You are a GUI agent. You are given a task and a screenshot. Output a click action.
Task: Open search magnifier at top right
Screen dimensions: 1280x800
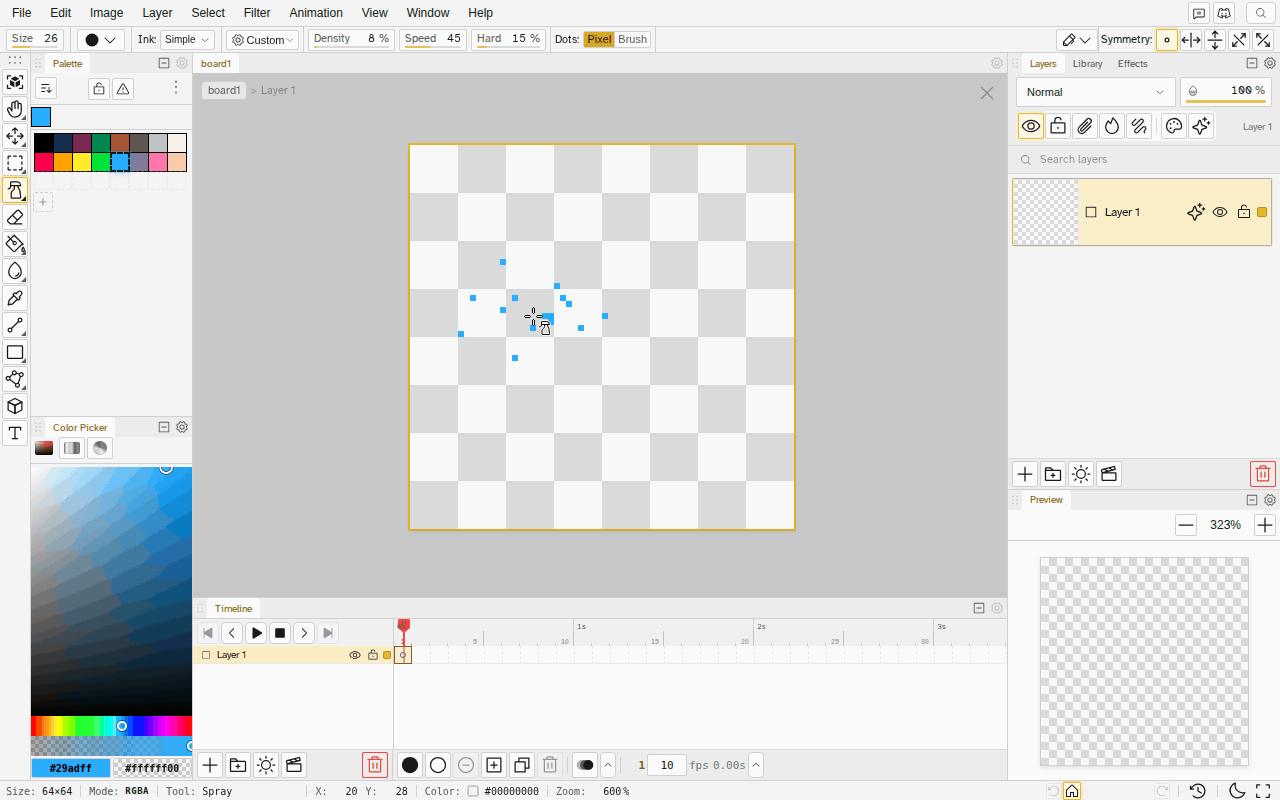pyautogui.click(x=1261, y=13)
